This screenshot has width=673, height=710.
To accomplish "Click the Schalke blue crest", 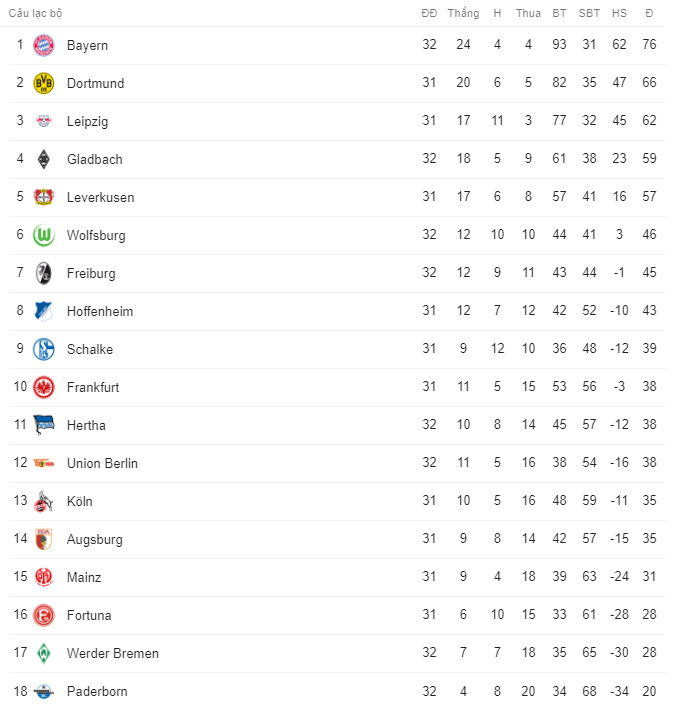I will click(43, 349).
